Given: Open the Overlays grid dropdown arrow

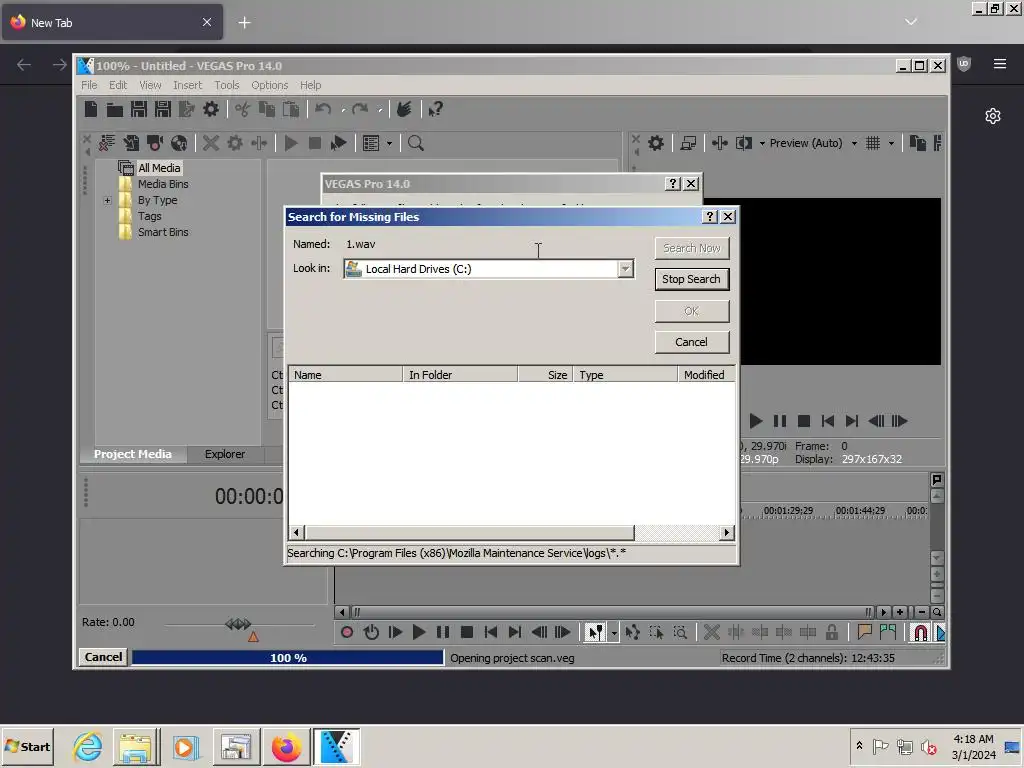Looking at the screenshot, I should click(891, 143).
